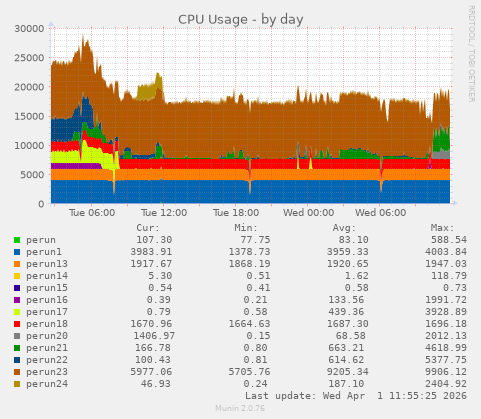Click perun18 average value 1687.30

click(x=347, y=324)
